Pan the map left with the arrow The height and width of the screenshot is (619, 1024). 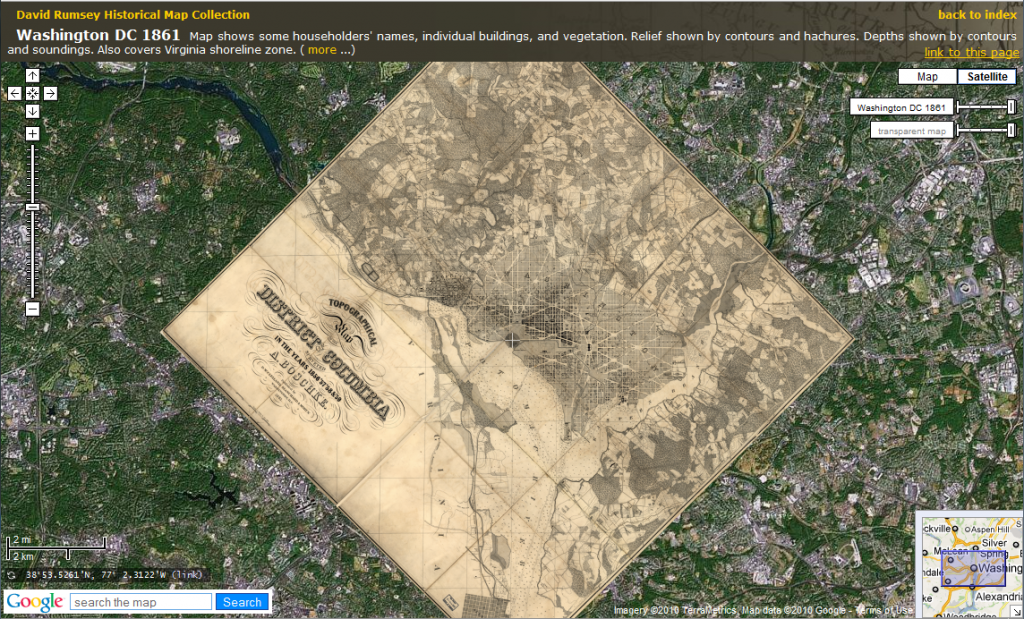14,93
